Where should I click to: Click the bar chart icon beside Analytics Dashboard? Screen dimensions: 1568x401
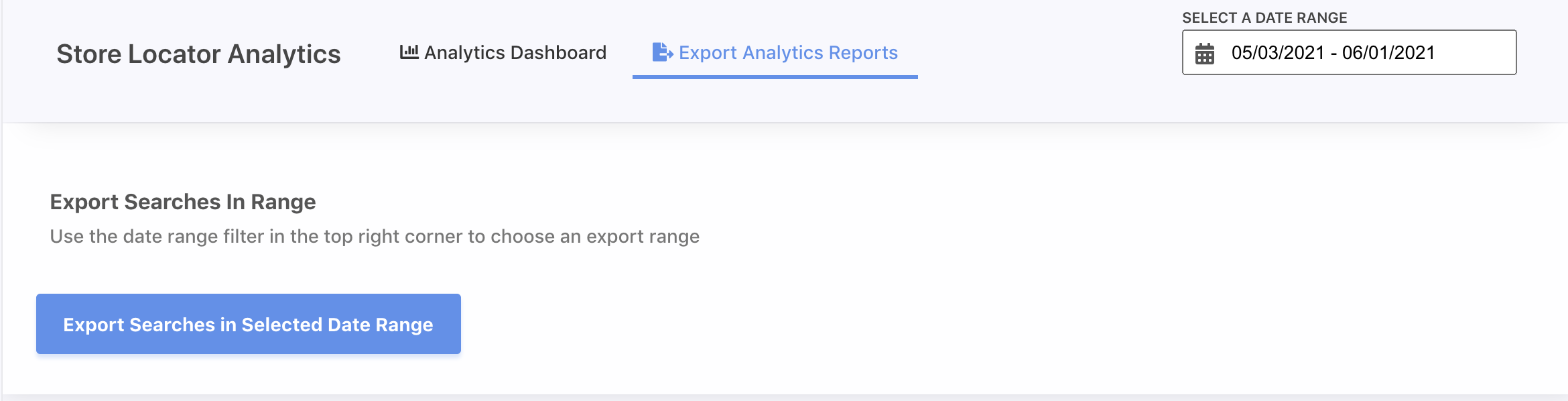(x=409, y=52)
